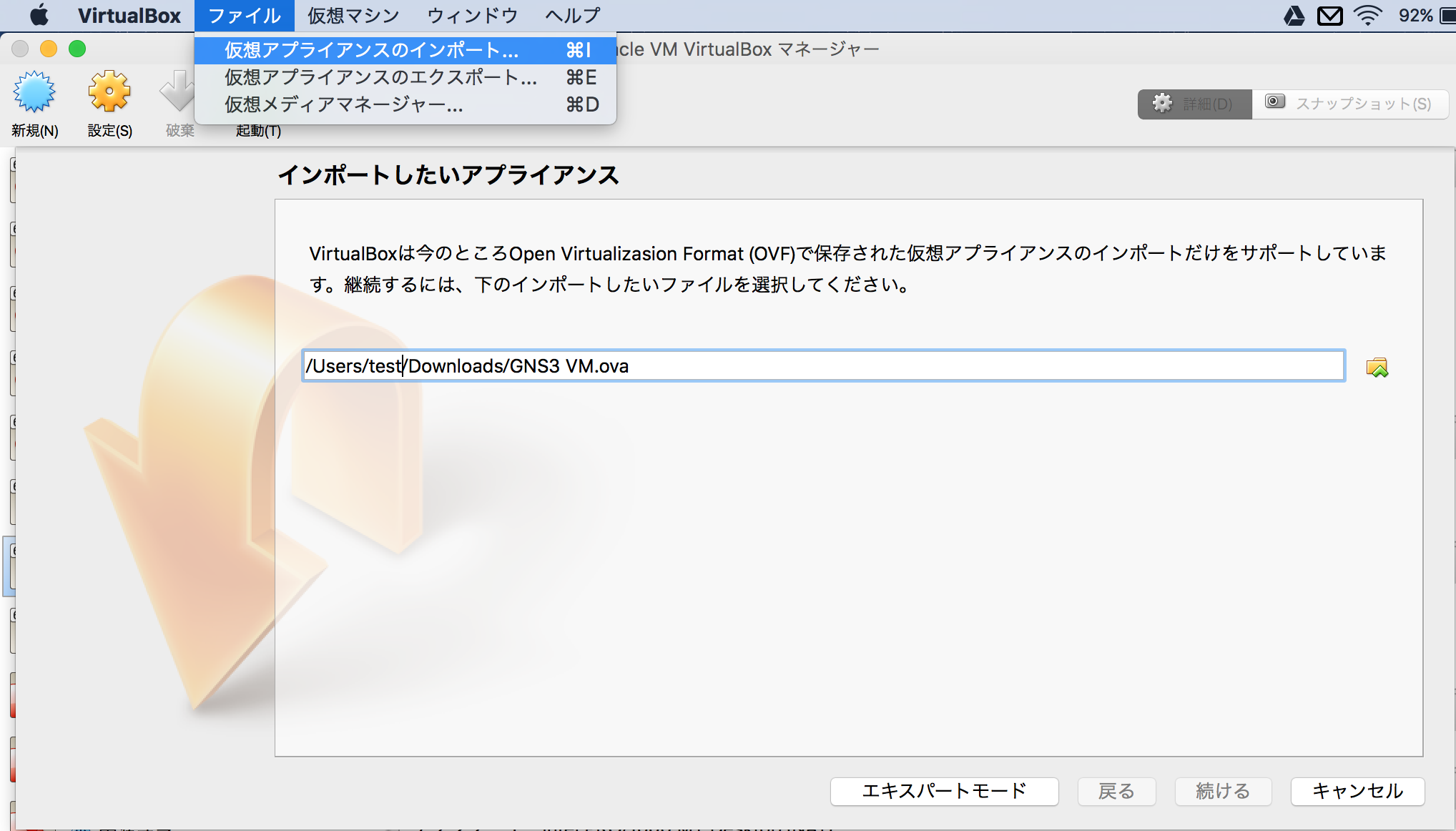Click the 起動(T) start toolbar label
The width and height of the screenshot is (1456, 831).
click(258, 131)
